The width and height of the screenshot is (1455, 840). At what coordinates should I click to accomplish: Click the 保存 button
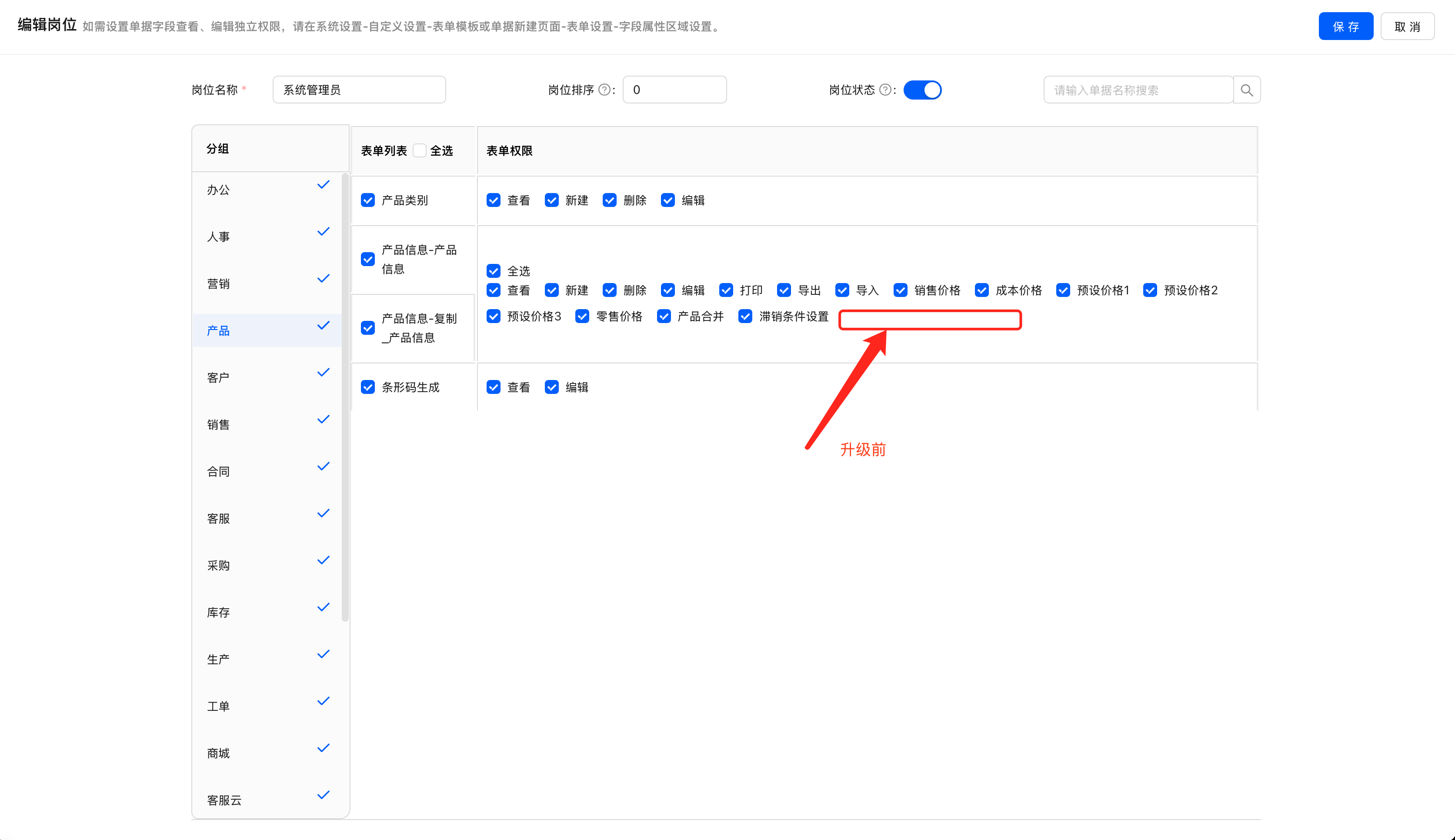[x=1345, y=27]
